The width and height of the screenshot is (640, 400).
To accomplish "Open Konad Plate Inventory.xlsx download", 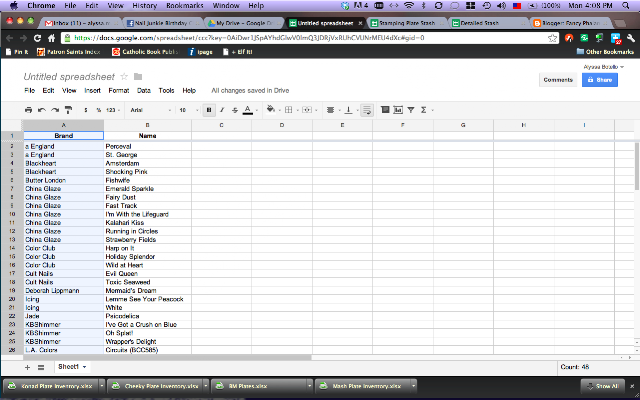I will pos(51,386).
